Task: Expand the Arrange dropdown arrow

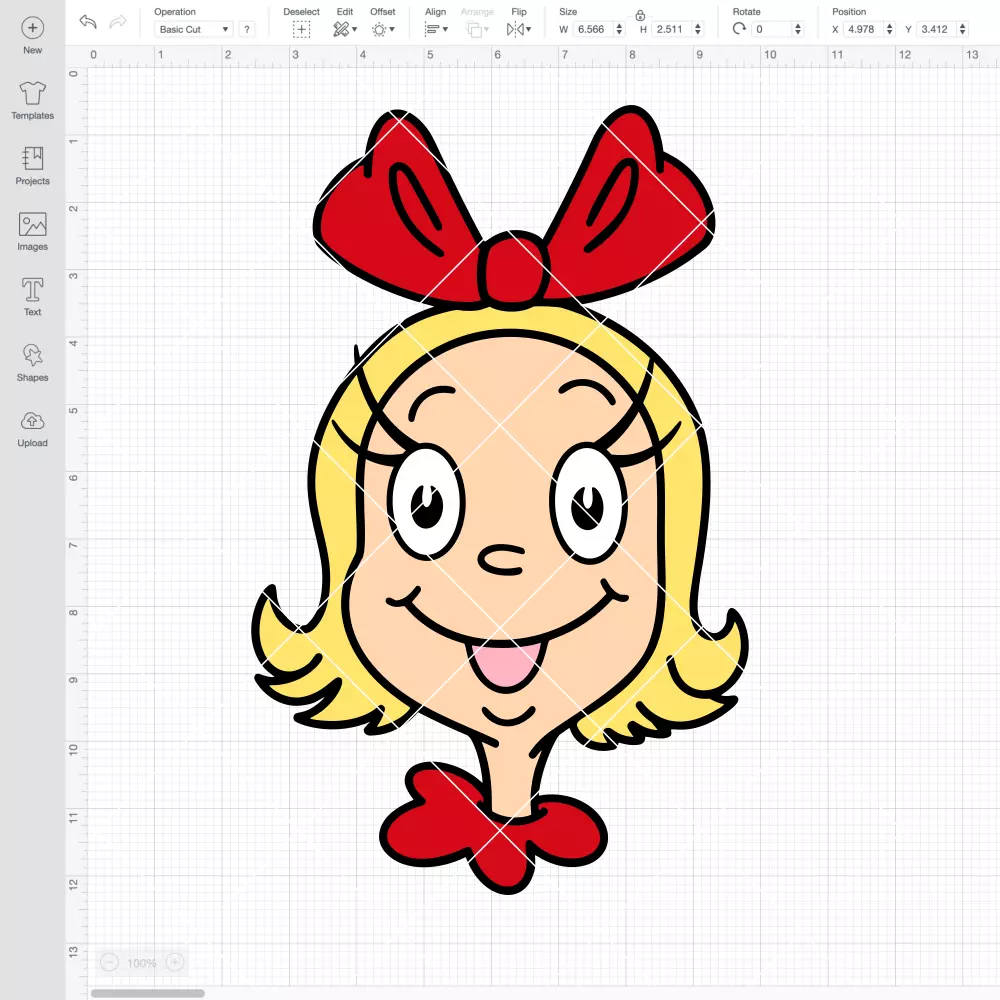Action: 487,29
